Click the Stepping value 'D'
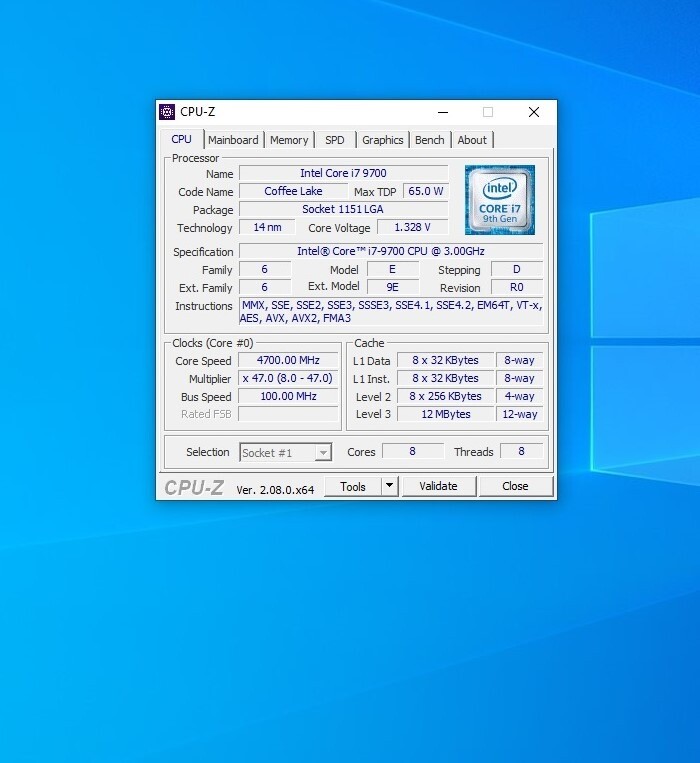This screenshot has height=763, width=700. [517, 270]
